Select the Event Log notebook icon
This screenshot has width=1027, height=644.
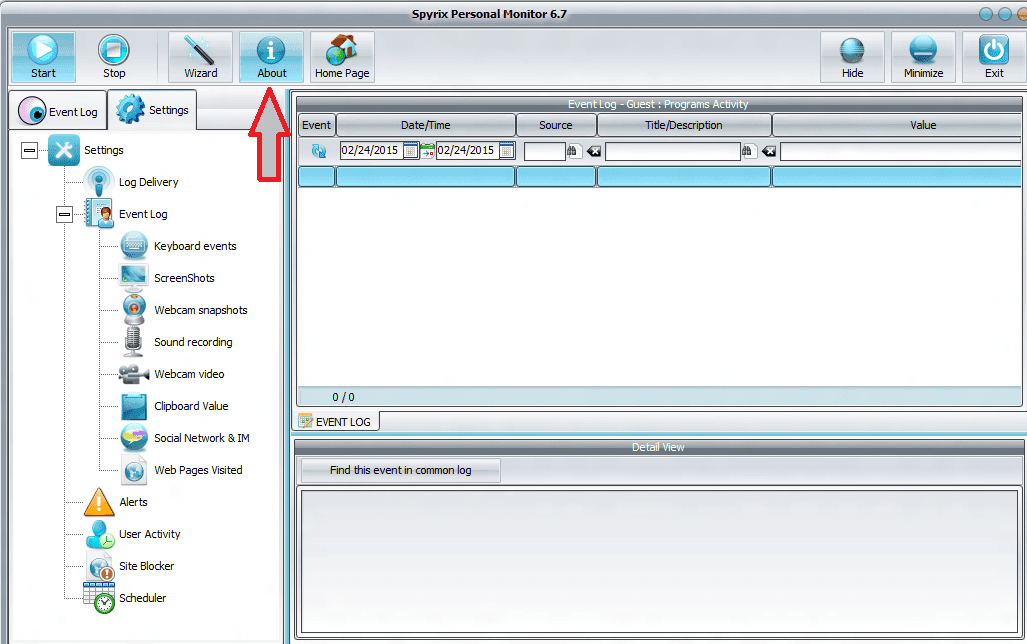[x=99, y=214]
